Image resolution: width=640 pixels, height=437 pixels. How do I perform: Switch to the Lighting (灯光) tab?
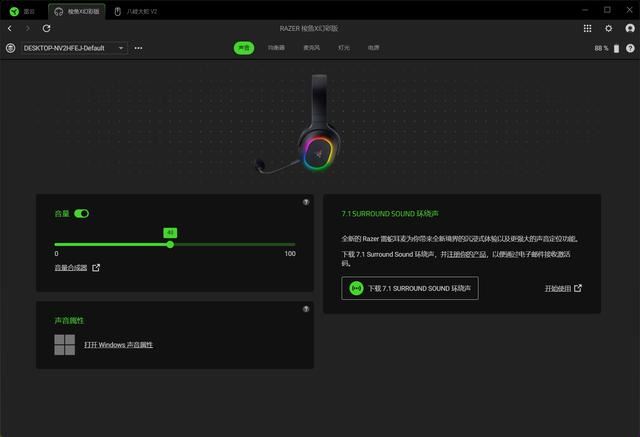344,48
